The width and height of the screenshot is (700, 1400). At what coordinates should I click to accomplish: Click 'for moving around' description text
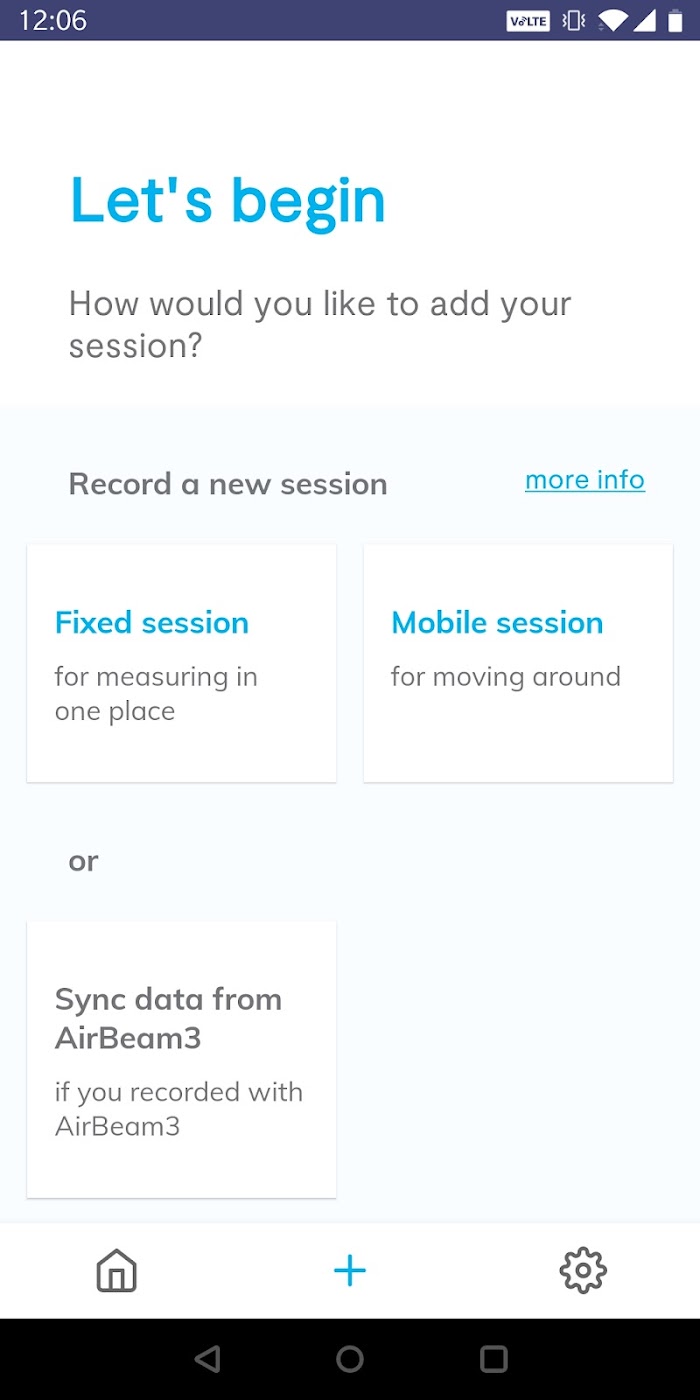tap(506, 677)
